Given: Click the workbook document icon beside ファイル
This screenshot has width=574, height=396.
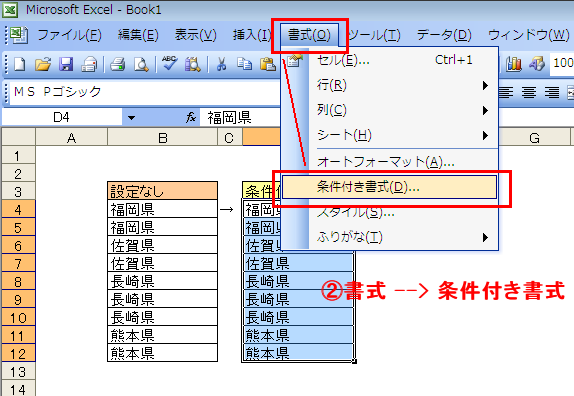Looking at the screenshot, I should pyautogui.click(x=19, y=35).
